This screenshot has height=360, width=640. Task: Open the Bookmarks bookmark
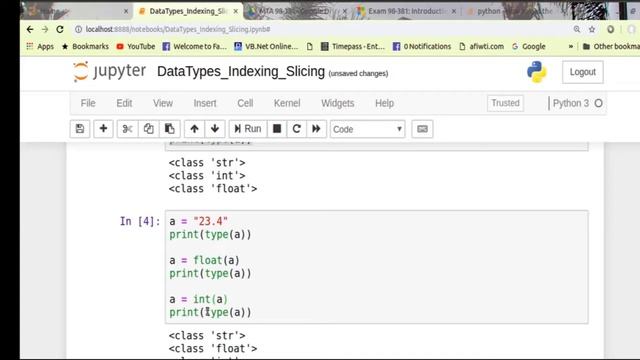85,47
